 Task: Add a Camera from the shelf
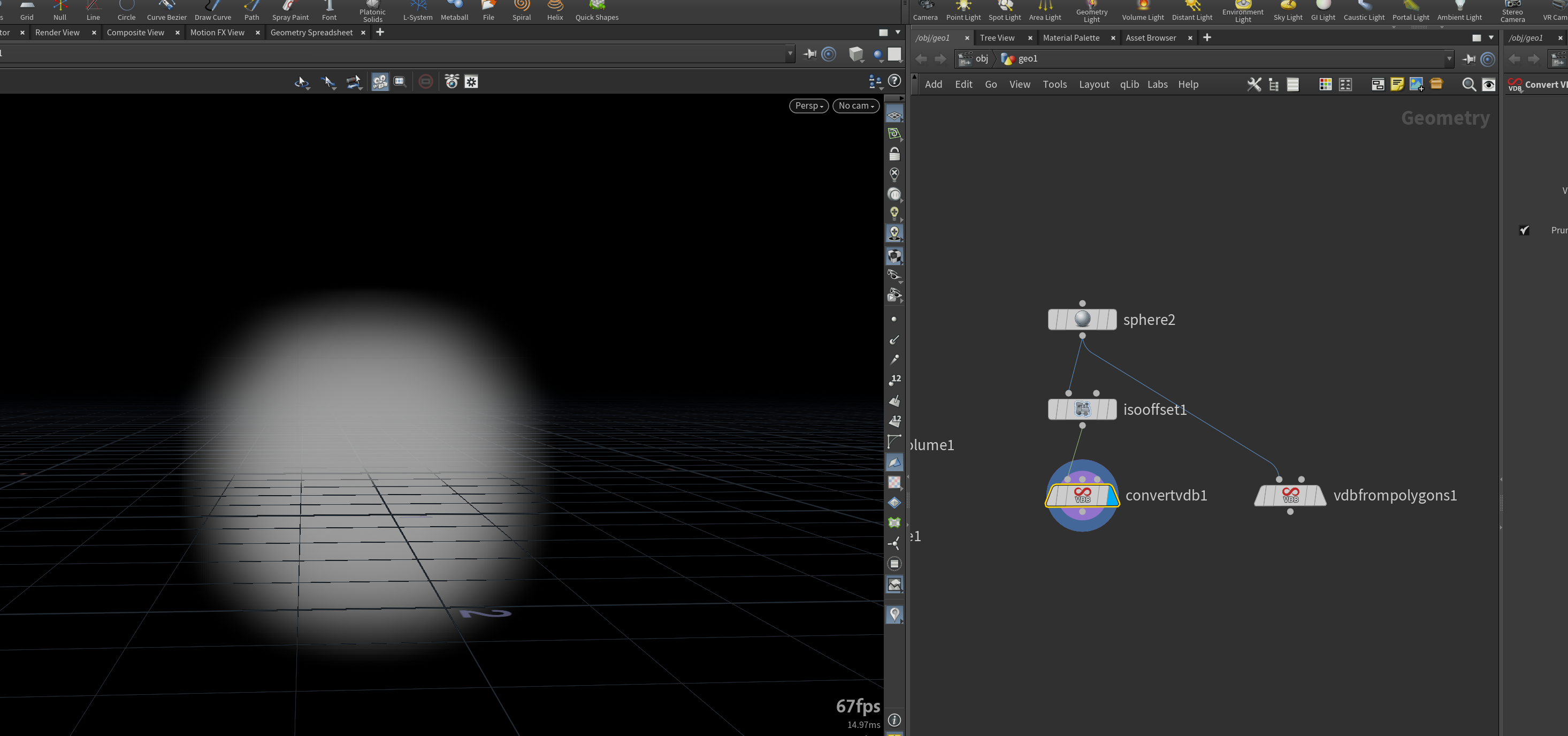925,11
